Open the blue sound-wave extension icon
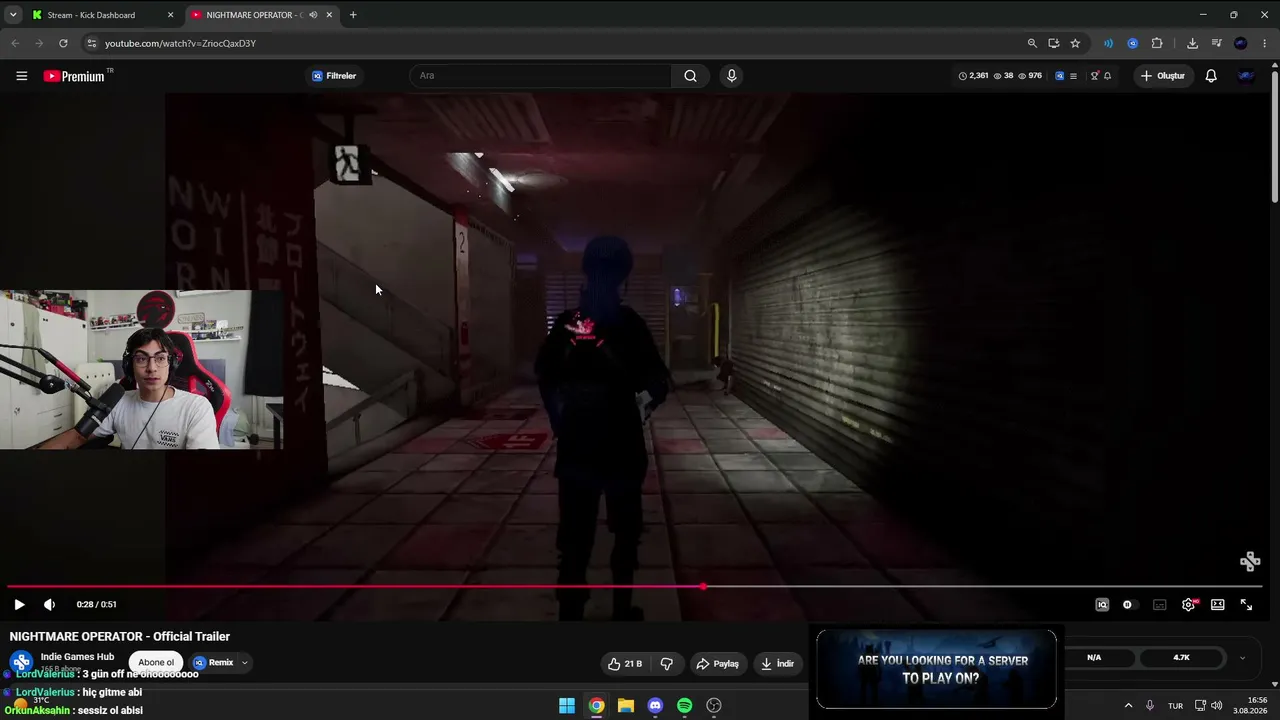Screen dimensions: 1280x720 1108,43
